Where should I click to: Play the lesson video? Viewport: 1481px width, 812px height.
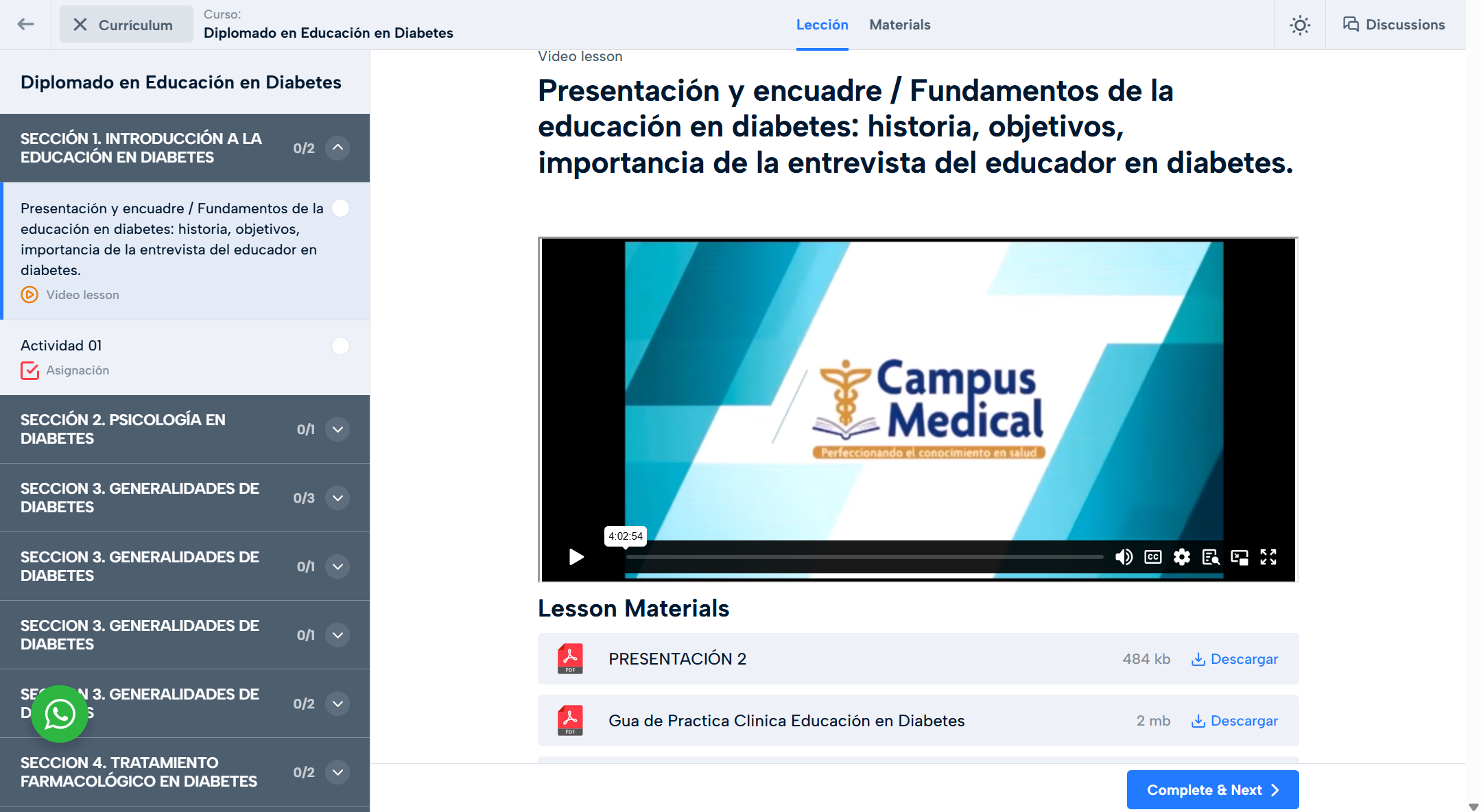(x=576, y=557)
